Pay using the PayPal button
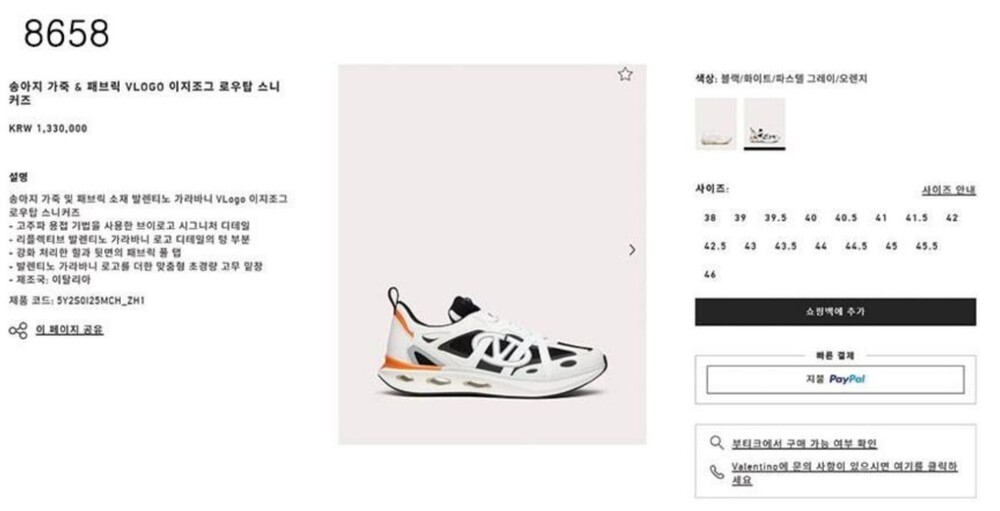 pos(835,380)
